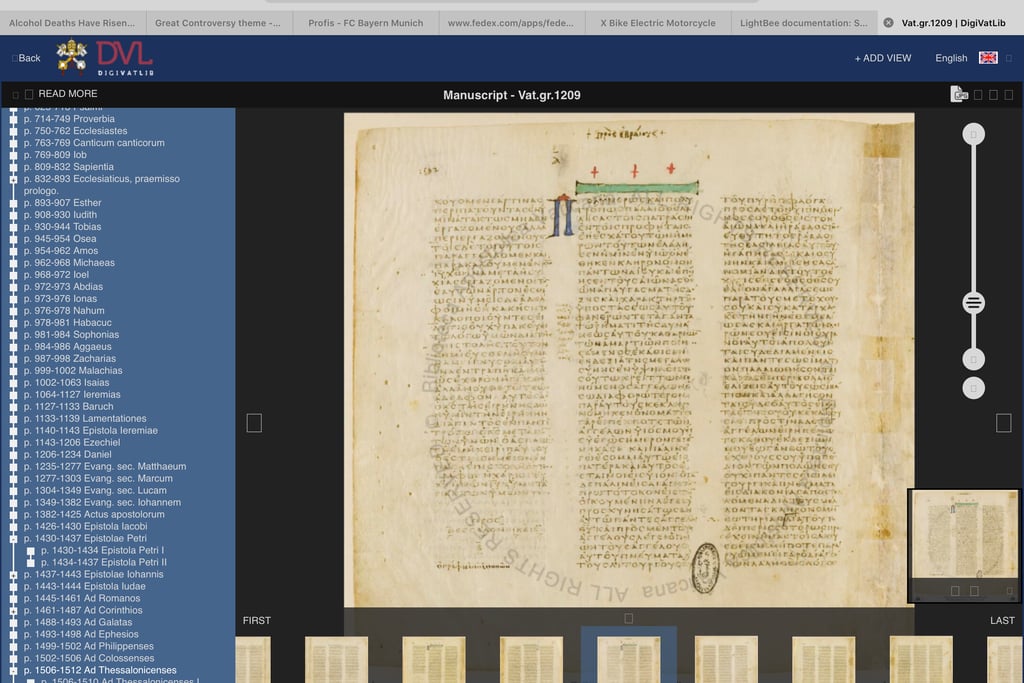Screen dimensions: 1024x683
Task: Select the highlighted current page thumbnail in filmstrip
Action: click(x=628, y=659)
